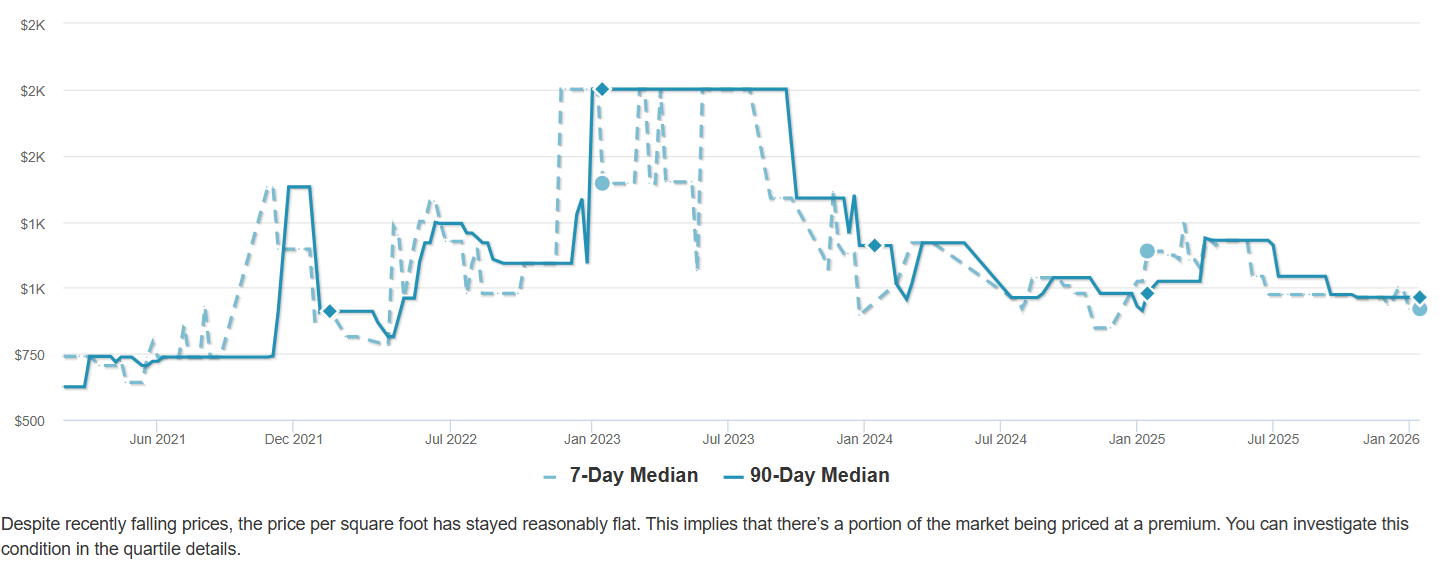Viewport: 1451px width, 563px height.
Task: Select the Jul 2023 axis label
Action: tap(727, 438)
